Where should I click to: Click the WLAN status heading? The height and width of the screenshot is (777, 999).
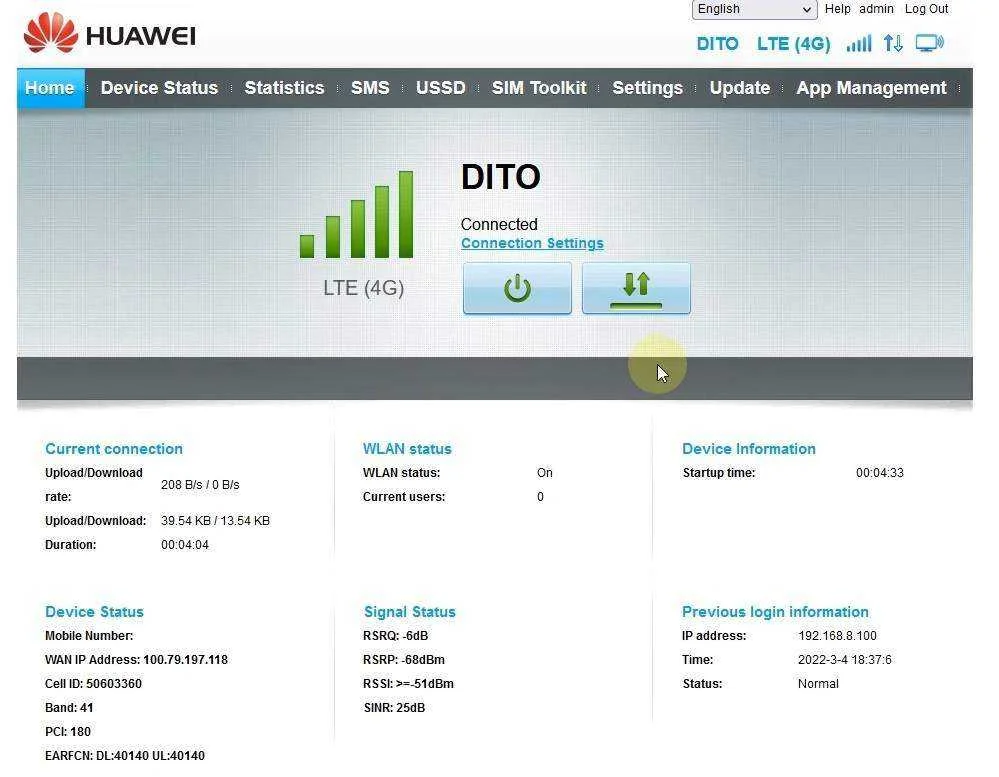[407, 448]
